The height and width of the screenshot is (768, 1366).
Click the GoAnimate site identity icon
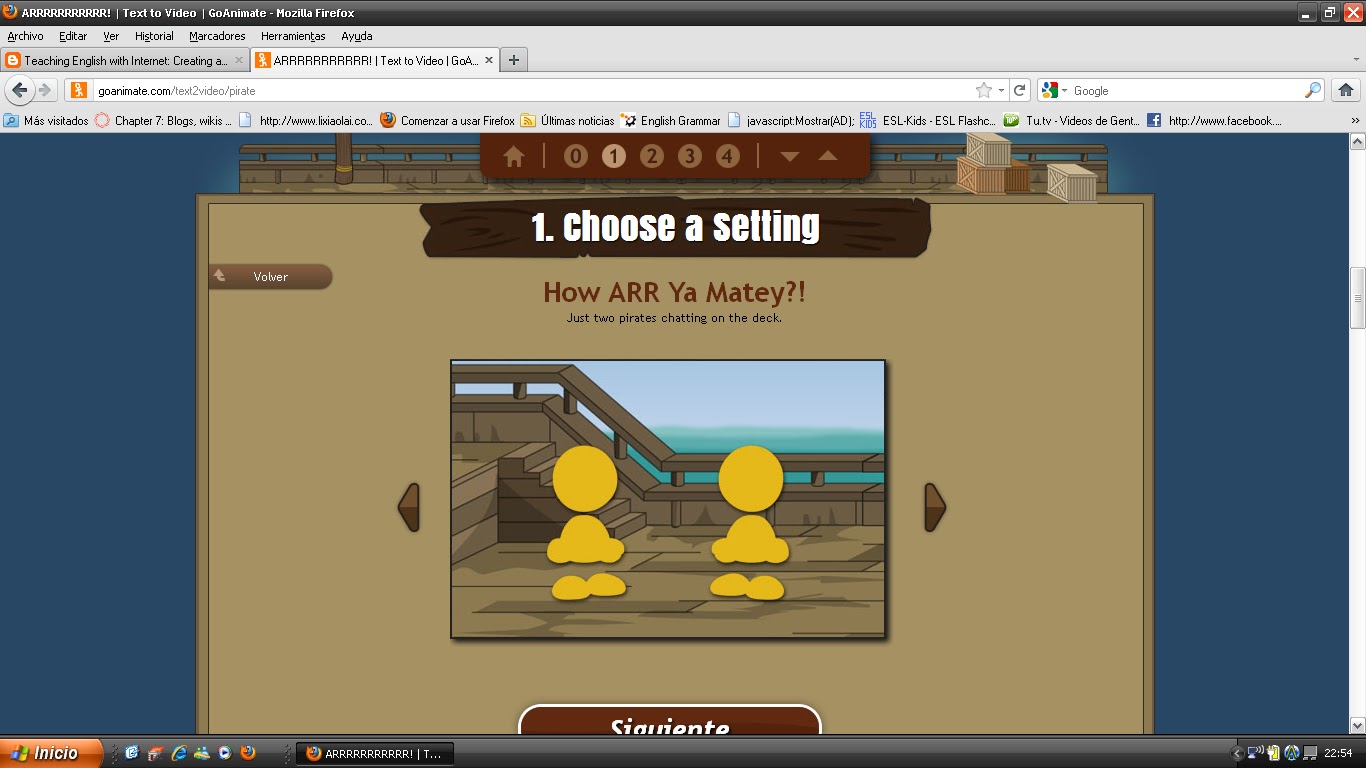pyautogui.click(x=79, y=90)
